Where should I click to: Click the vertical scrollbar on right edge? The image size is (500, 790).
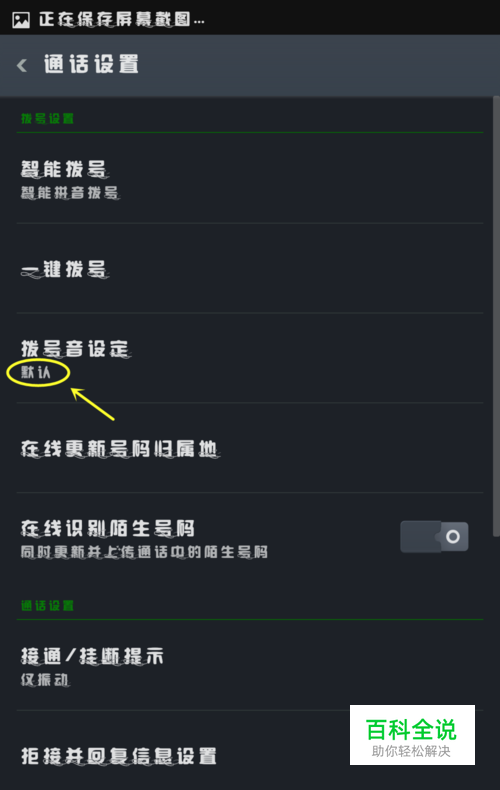point(496,316)
